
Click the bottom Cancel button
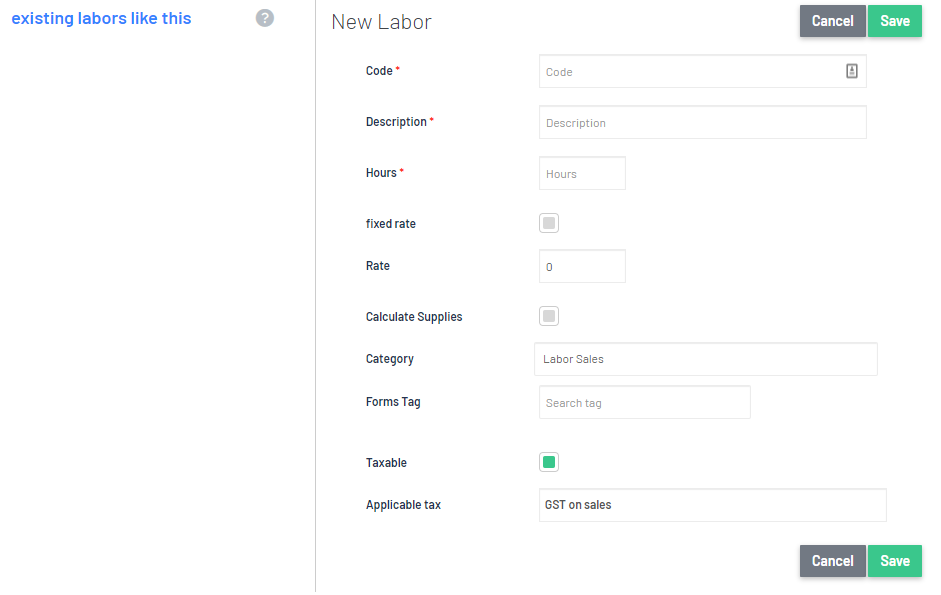832,561
